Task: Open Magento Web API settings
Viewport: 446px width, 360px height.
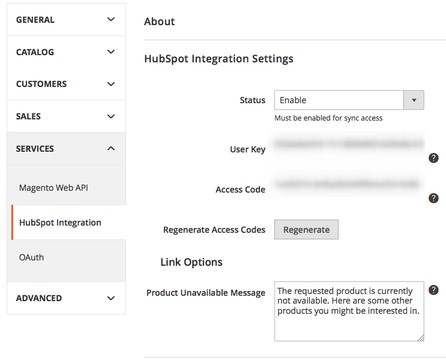Action: click(x=54, y=188)
